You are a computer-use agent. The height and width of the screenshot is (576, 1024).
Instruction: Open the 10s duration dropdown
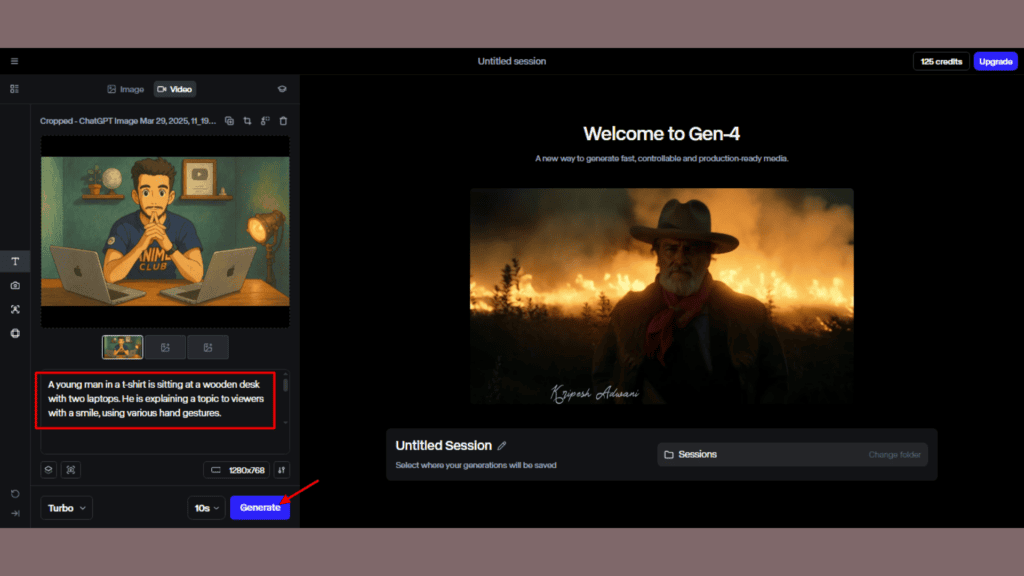click(206, 508)
